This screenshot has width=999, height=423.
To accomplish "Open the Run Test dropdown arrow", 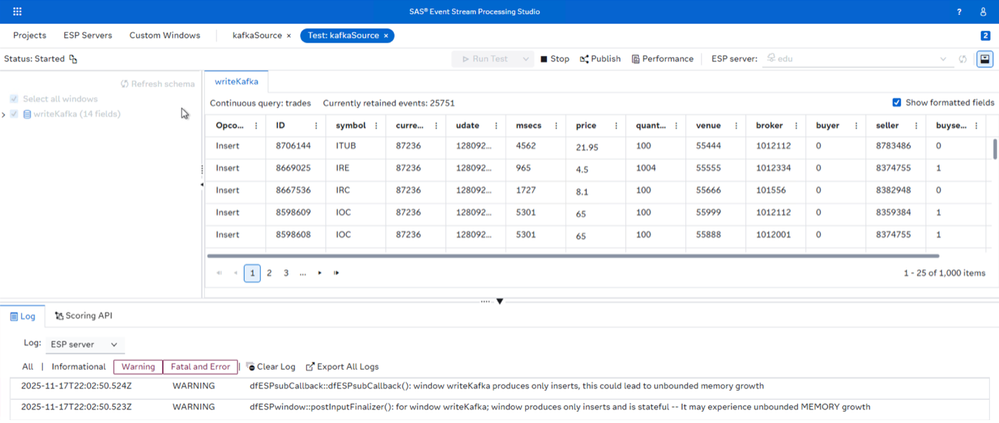I will click(526, 59).
